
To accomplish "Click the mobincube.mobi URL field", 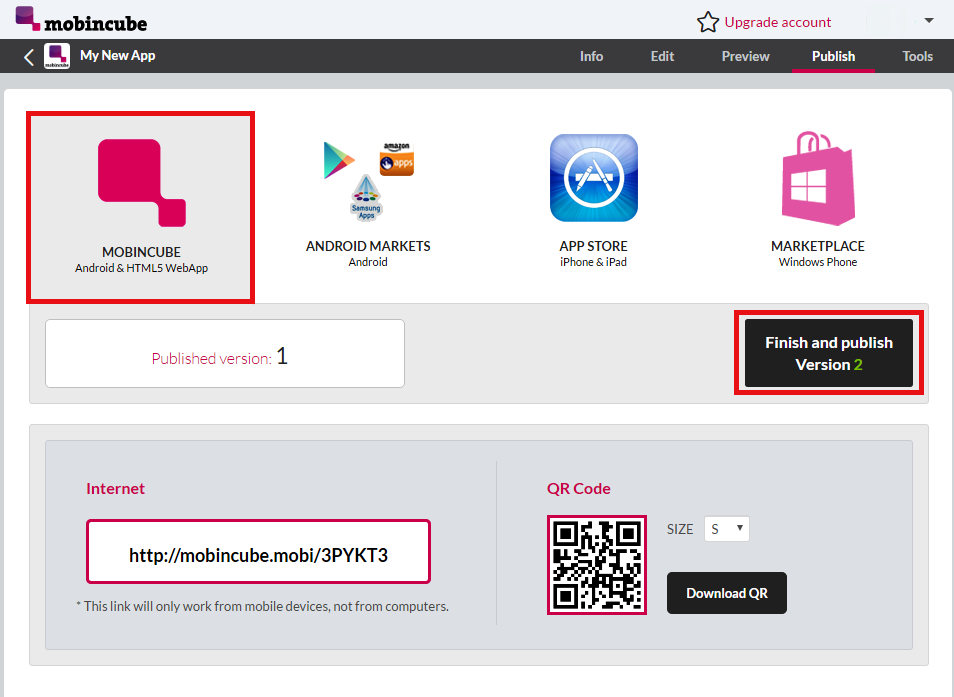I will [x=259, y=552].
